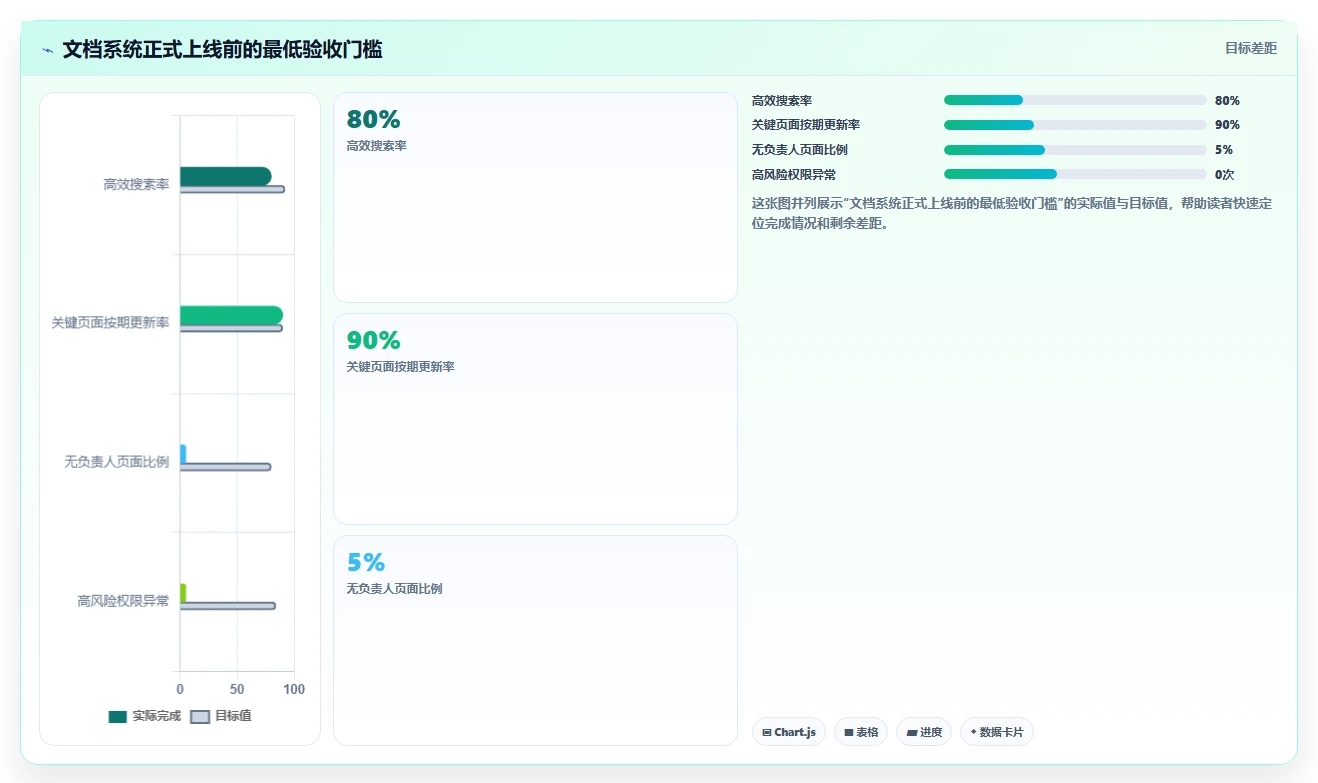Select the 进度 tag chip
The image size is (1318, 783).
coord(924,732)
